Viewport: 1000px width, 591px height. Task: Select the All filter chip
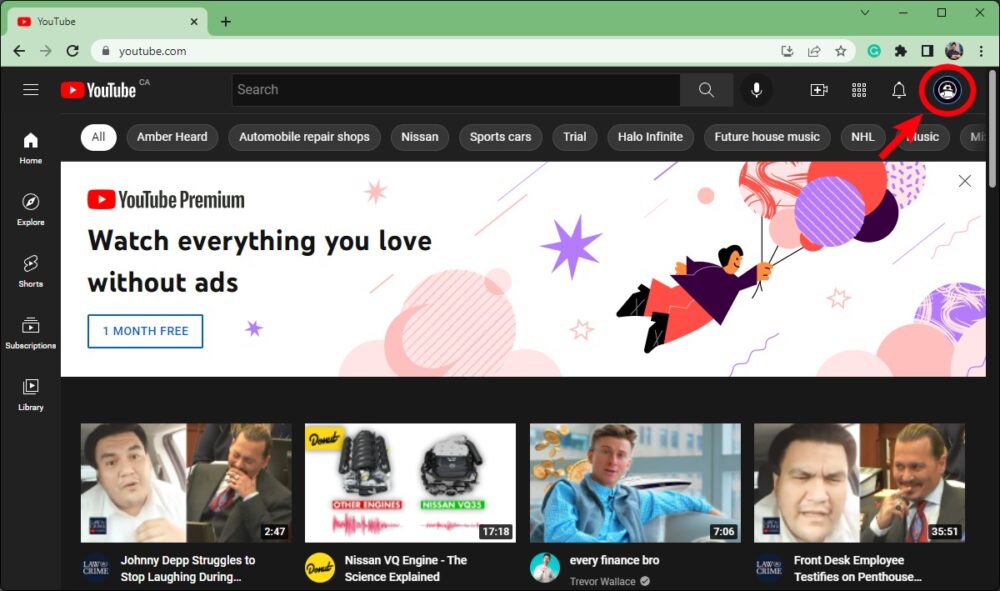98,137
